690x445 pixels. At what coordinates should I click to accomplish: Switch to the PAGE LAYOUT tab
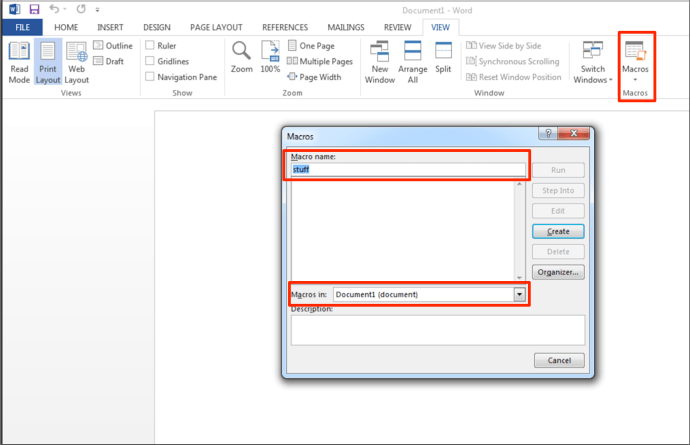click(x=217, y=27)
